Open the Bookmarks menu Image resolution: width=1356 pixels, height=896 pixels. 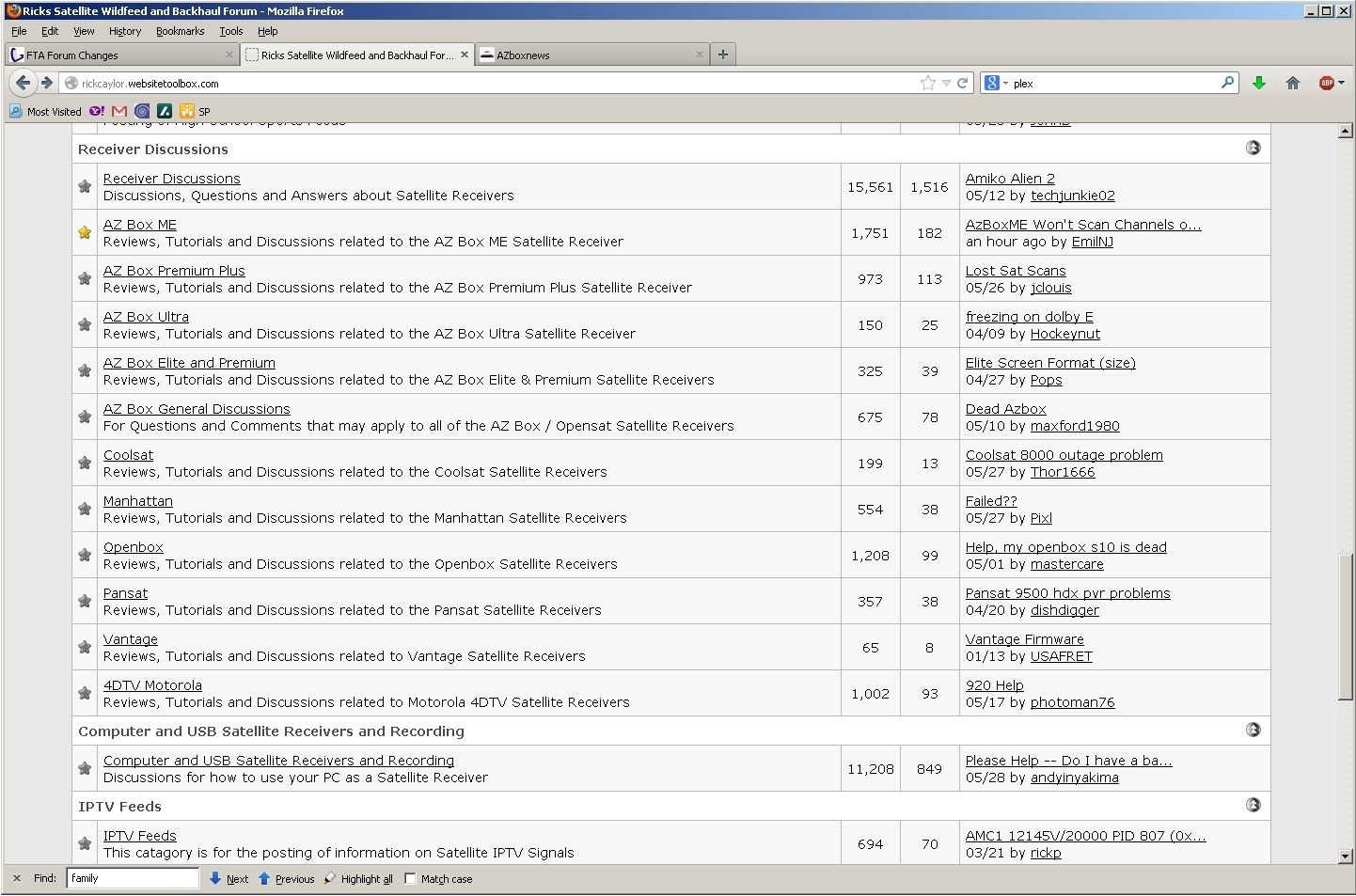pyautogui.click(x=180, y=31)
